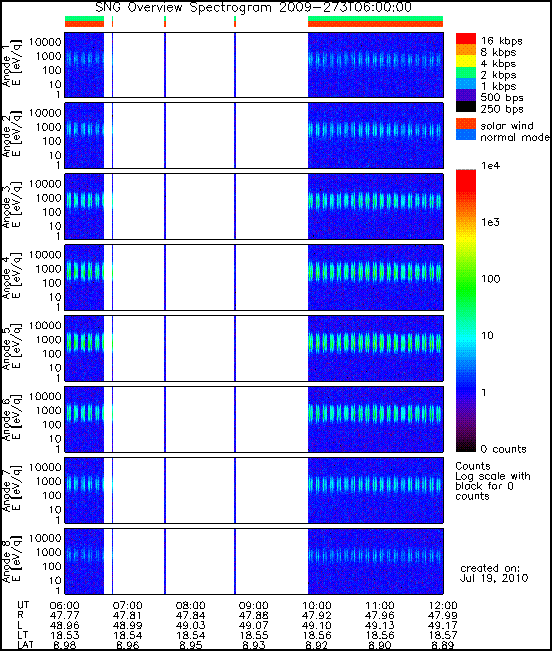This screenshot has width=552, height=651.
Task: Click the 8 kbps orange legend swatch
Action: 466,50
